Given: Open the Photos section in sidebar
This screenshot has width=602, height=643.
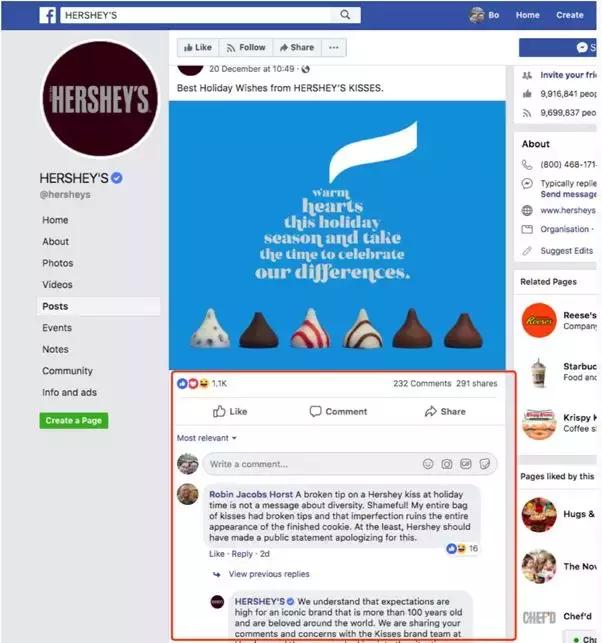Looking at the screenshot, I should pyautogui.click(x=58, y=263).
